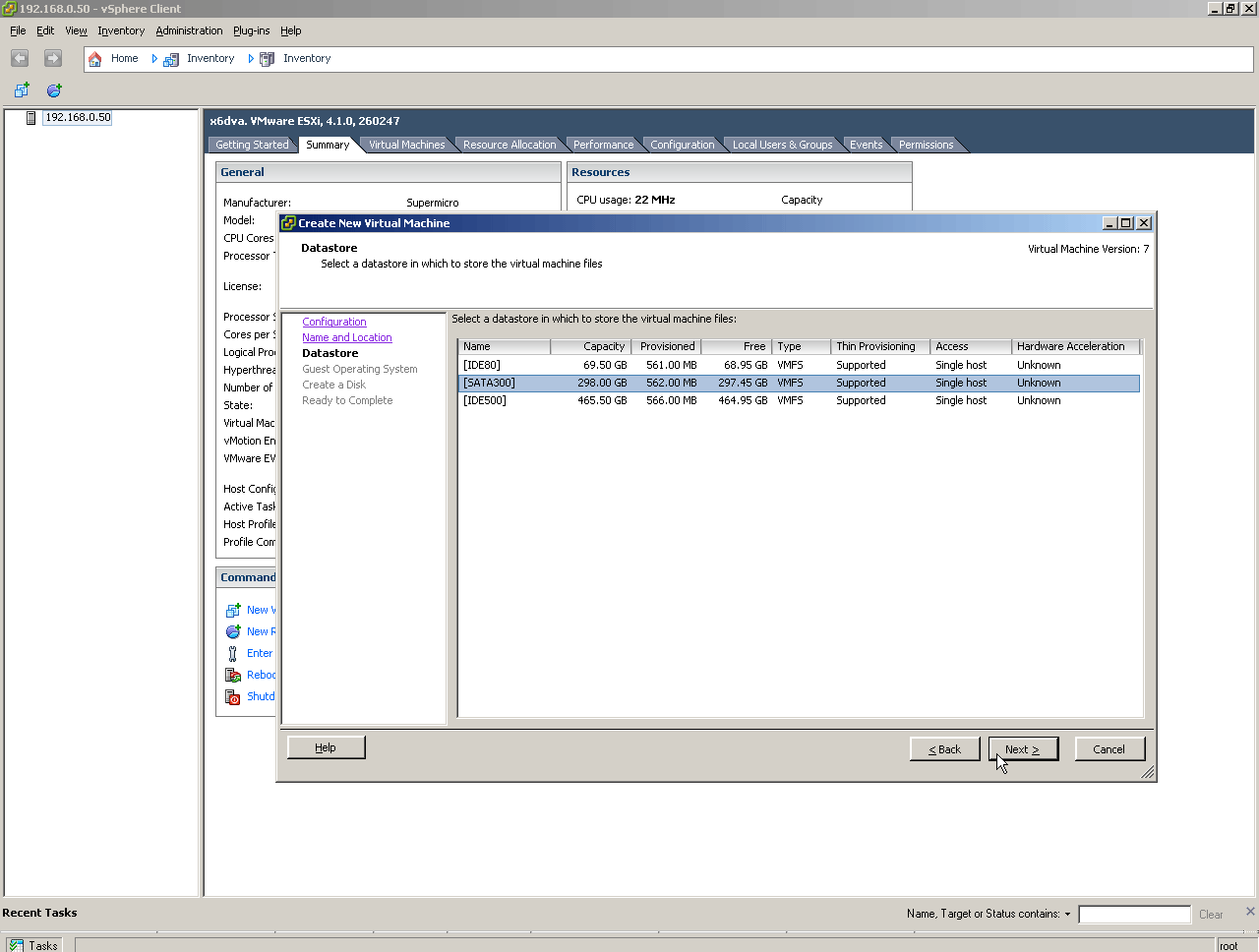Viewport: 1259px width, 952px height.
Task: Click the Tasks icon in status bar
Action: pos(17,945)
